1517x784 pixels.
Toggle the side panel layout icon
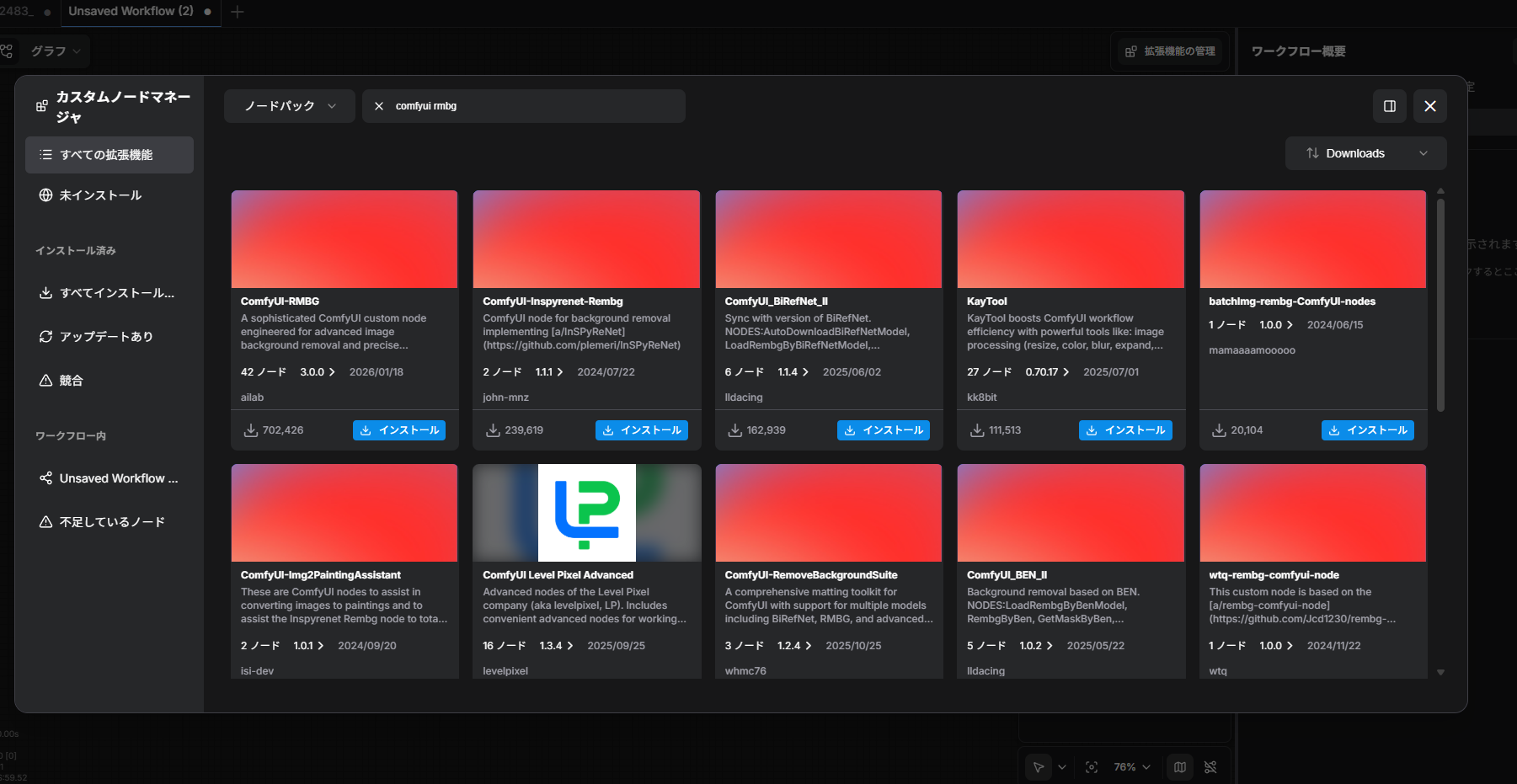coord(1390,106)
